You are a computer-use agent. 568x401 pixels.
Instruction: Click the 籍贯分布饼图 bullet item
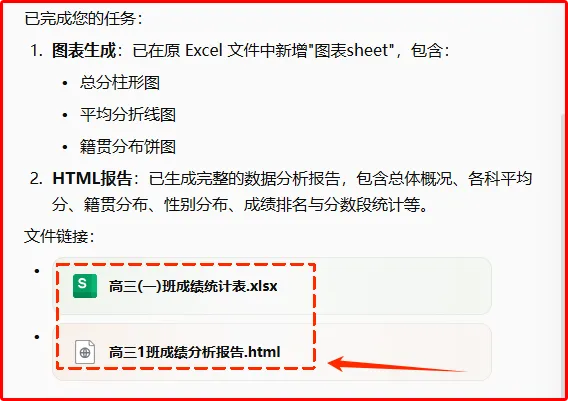point(128,147)
